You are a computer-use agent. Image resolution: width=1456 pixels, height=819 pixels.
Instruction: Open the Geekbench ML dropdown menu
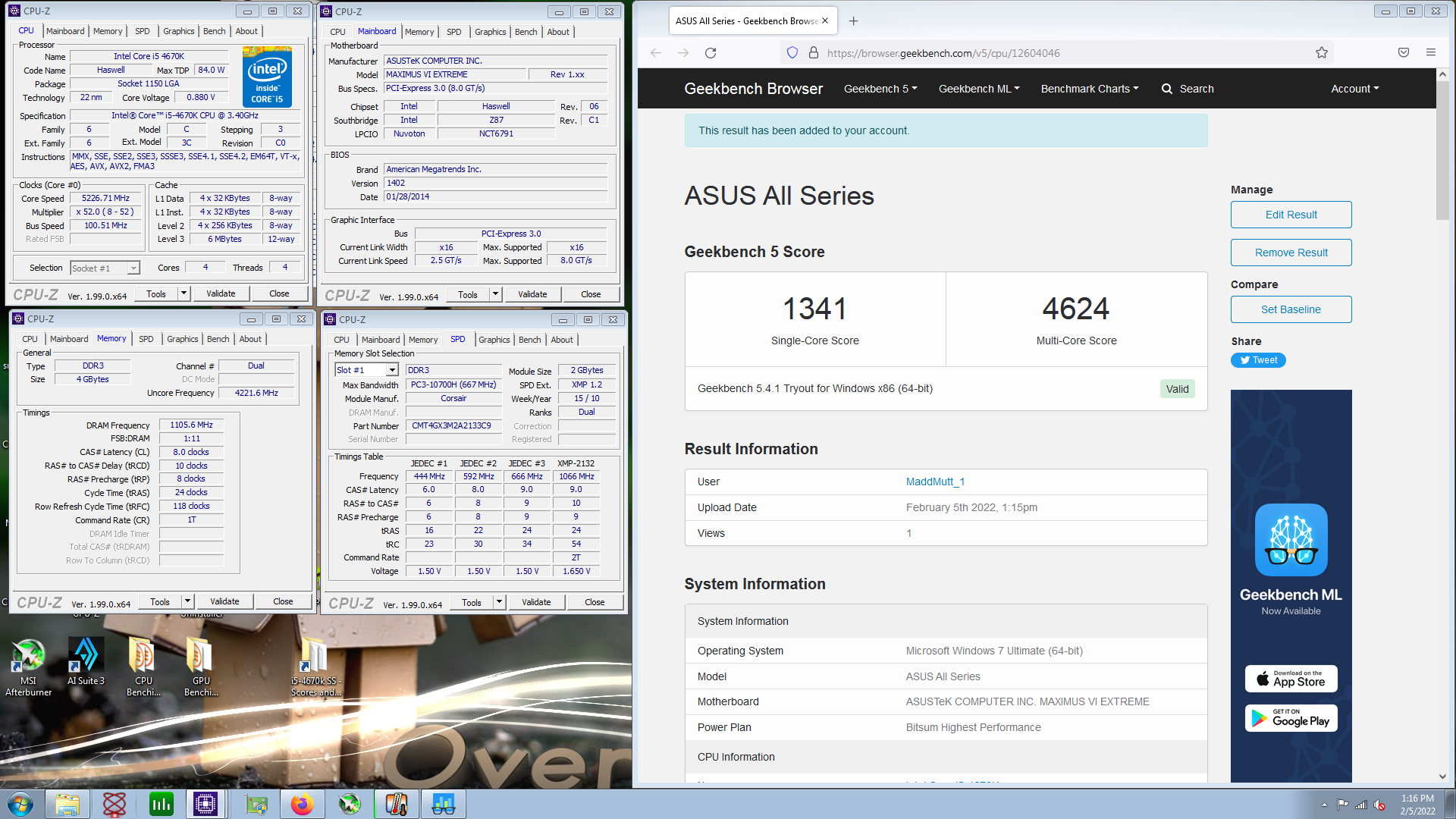pos(979,89)
